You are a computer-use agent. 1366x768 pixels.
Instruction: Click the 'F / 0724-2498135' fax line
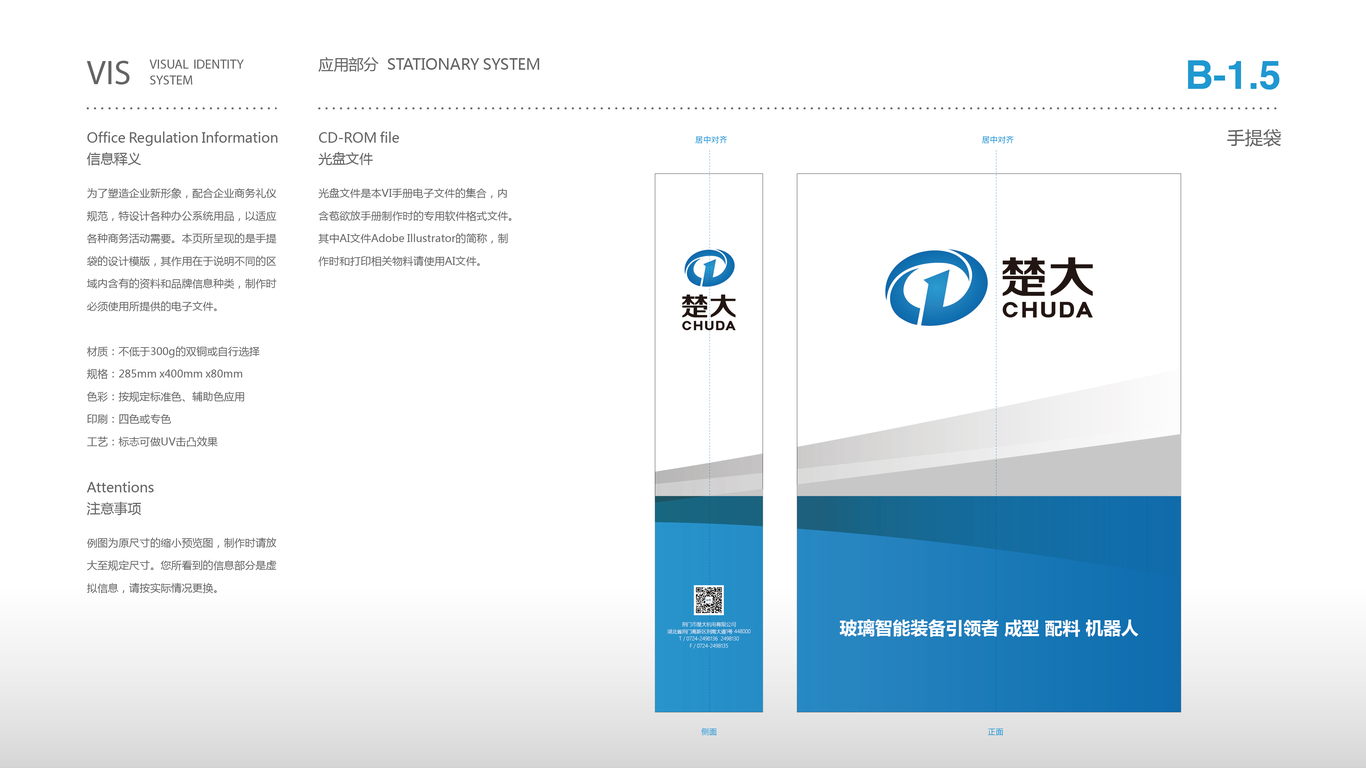click(709, 646)
